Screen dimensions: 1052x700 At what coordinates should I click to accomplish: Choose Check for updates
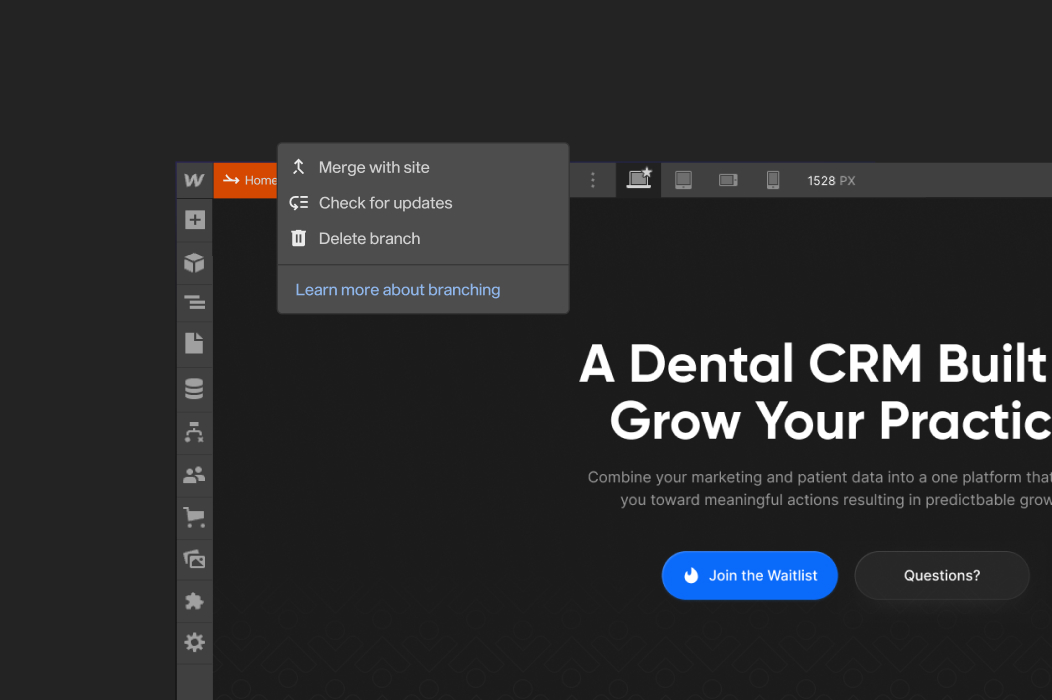click(423, 203)
